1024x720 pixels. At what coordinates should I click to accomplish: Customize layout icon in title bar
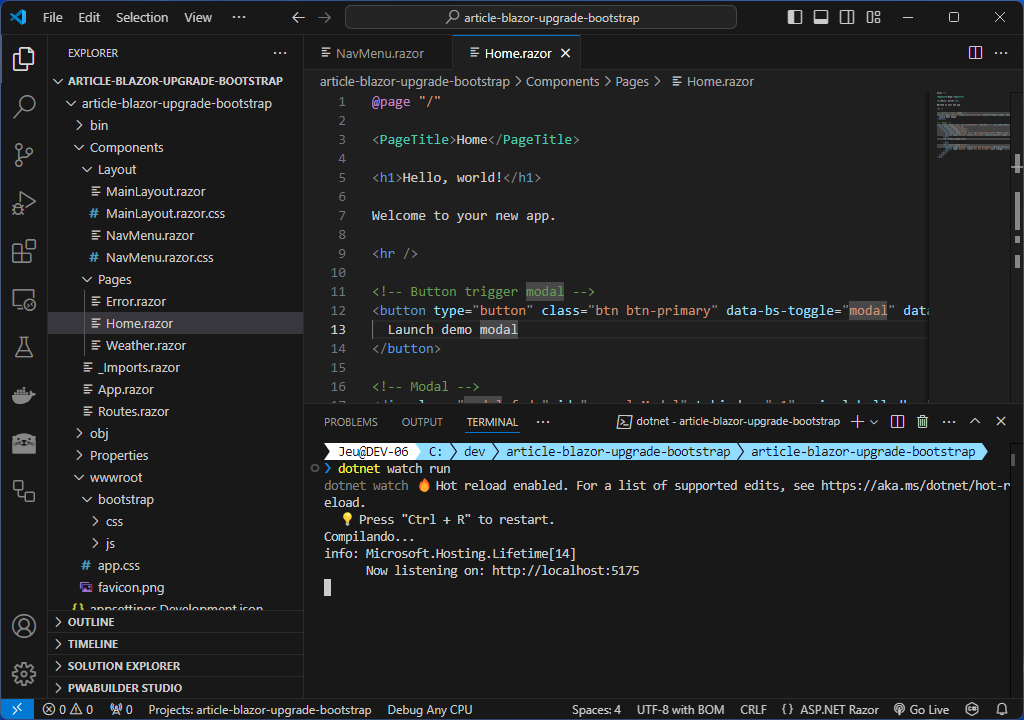coord(874,18)
